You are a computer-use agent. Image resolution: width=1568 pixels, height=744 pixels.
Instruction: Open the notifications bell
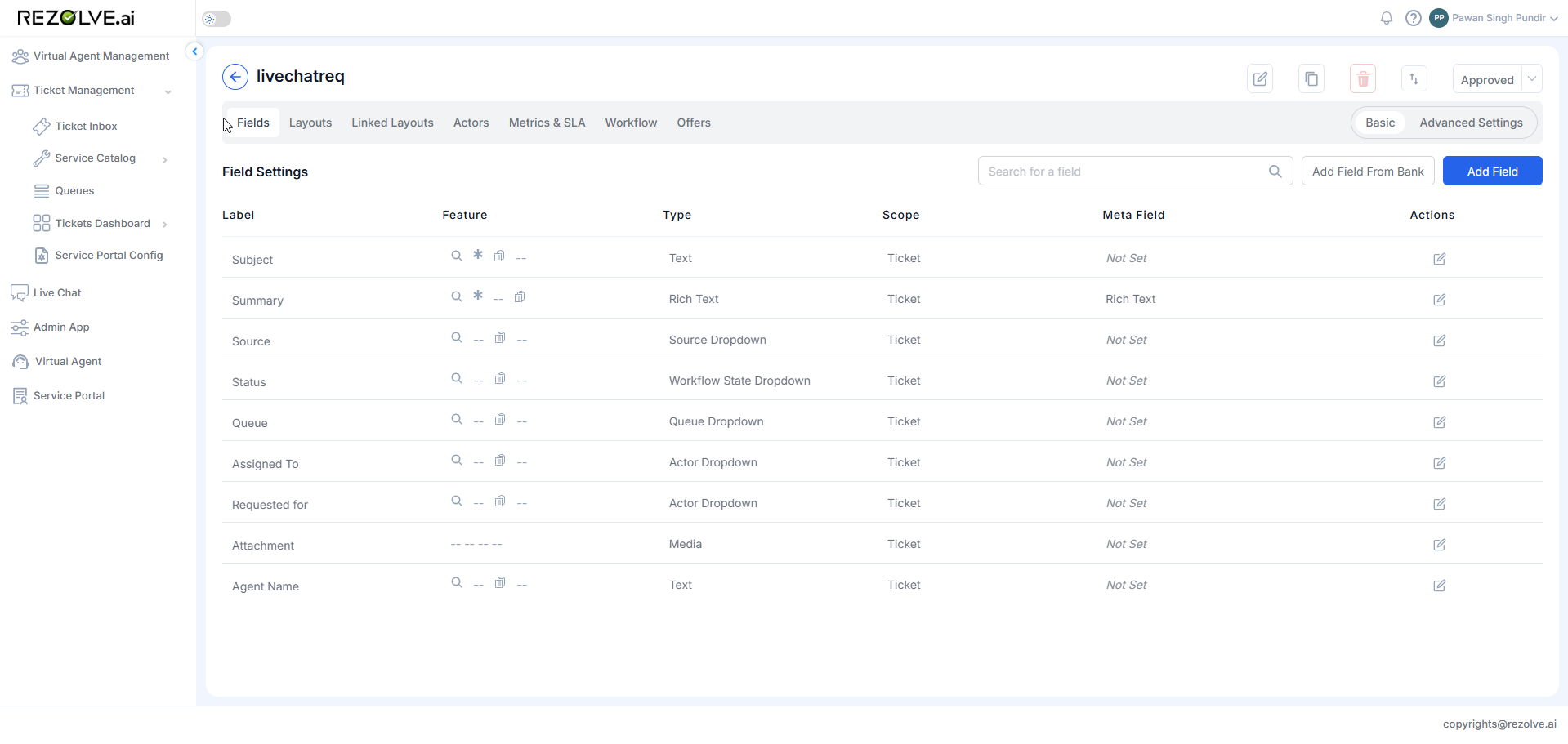1387,18
